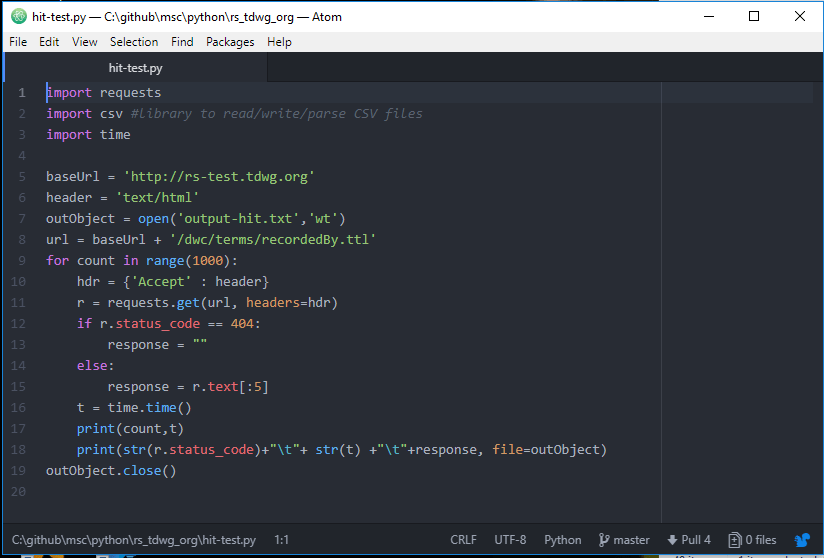Screen dimensions: 824x558
Task: Open the Selection menu
Action: tap(134, 42)
